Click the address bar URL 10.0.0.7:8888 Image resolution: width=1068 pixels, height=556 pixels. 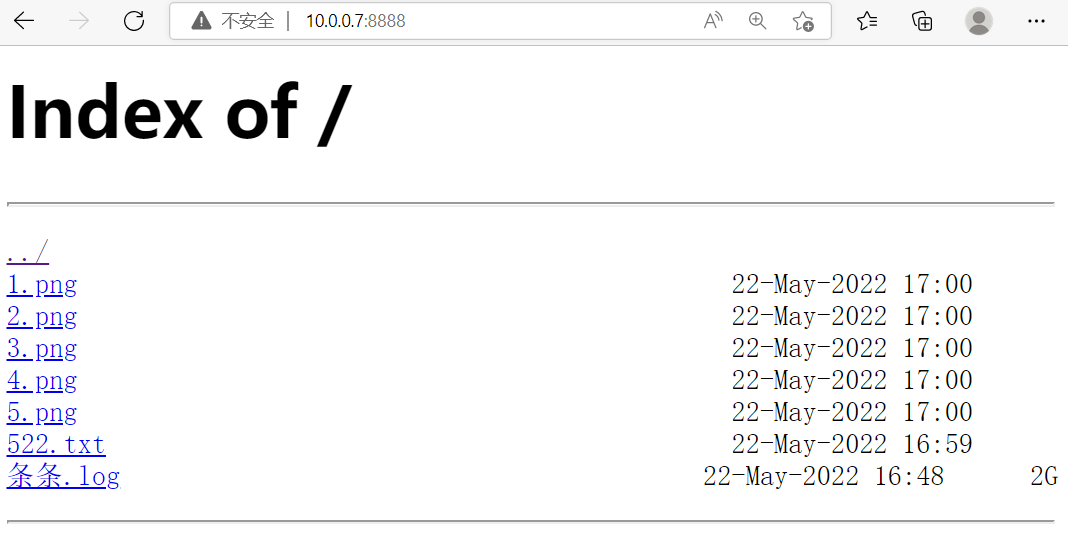click(x=355, y=21)
